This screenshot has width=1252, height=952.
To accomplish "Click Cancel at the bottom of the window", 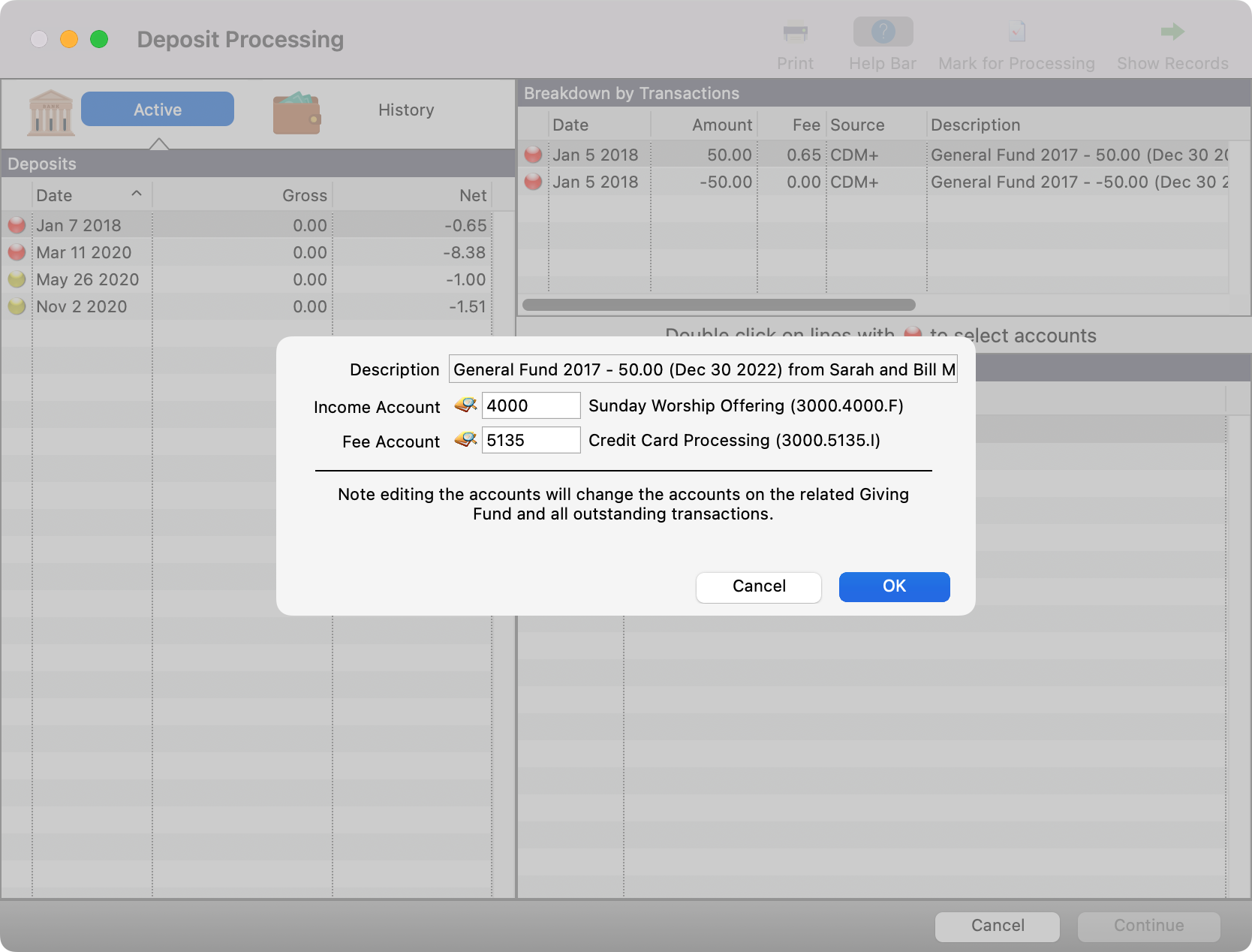I will (x=997, y=926).
